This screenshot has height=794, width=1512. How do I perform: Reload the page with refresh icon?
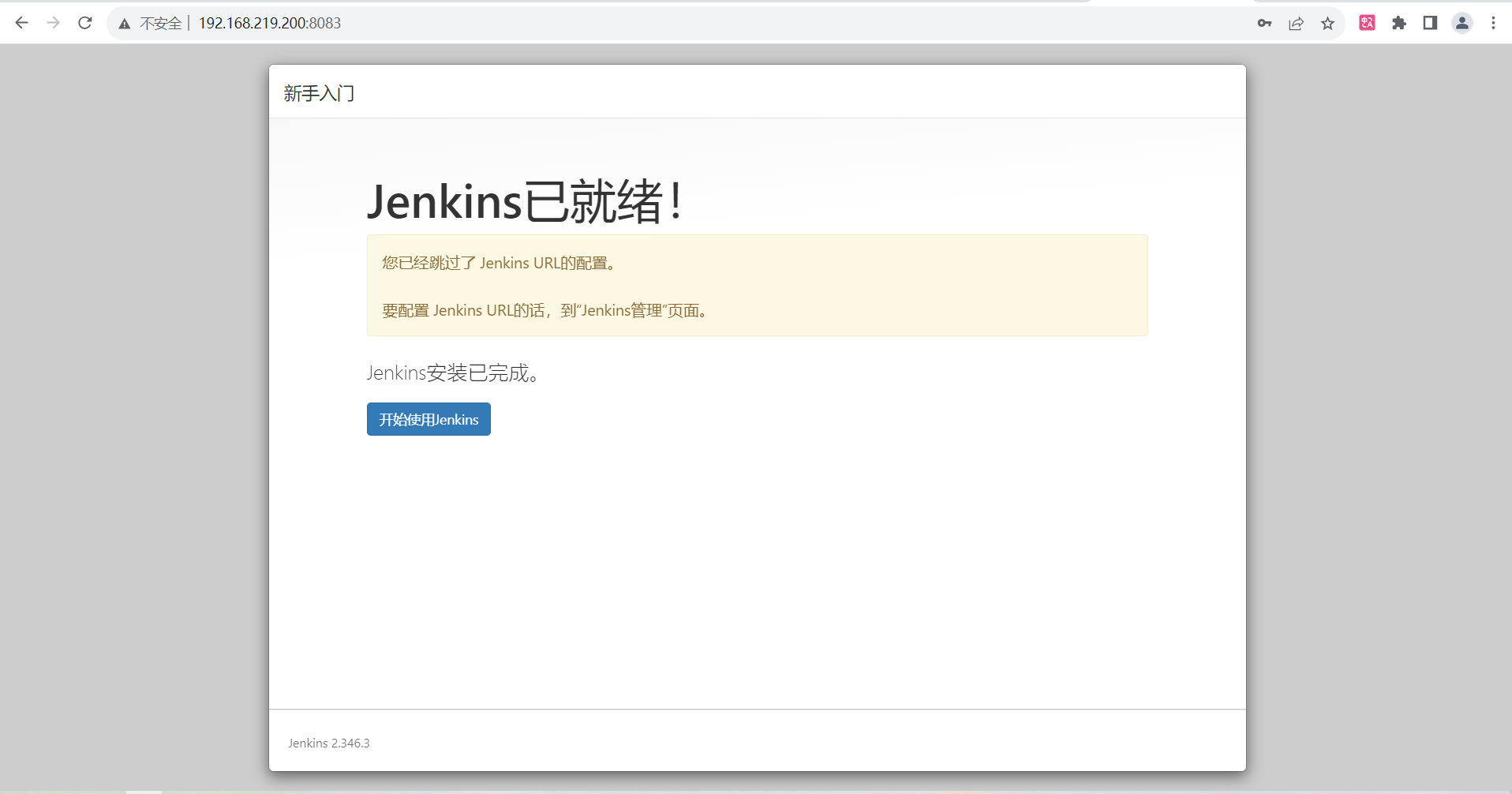click(85, 23)
